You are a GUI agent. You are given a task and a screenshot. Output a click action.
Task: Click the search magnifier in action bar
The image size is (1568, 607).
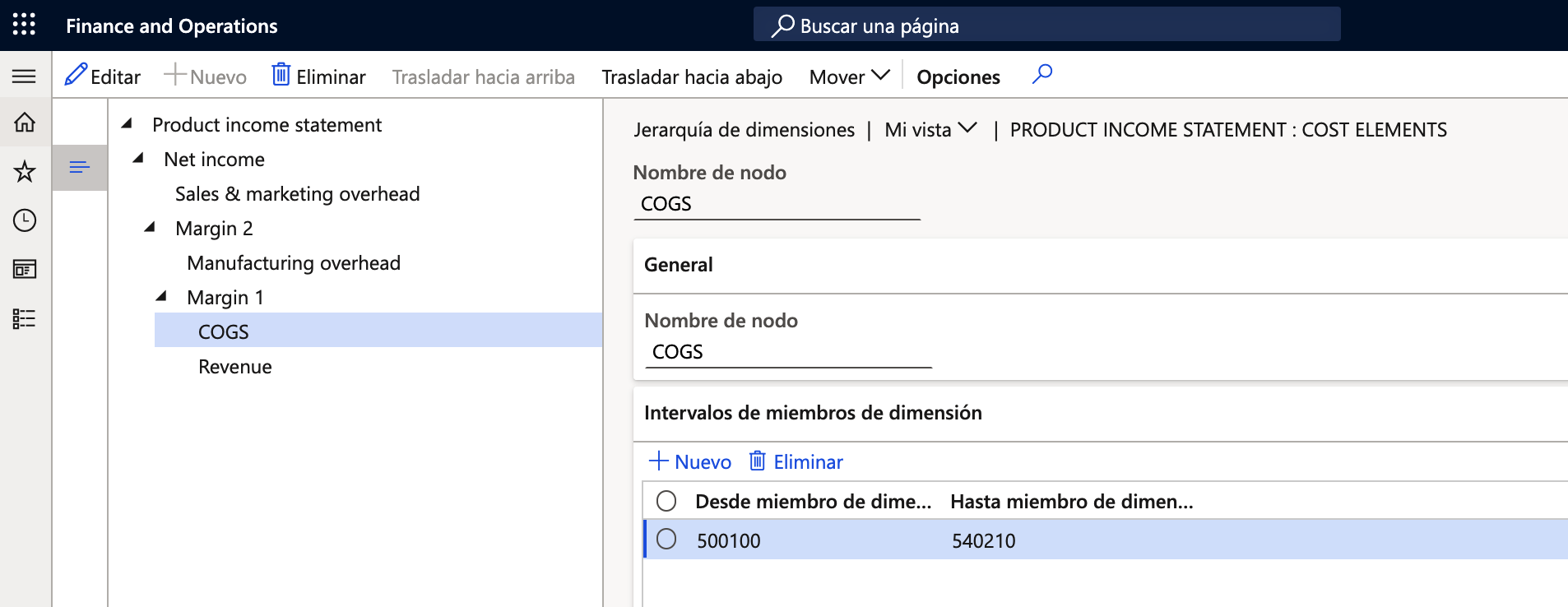pos(1042,75)
